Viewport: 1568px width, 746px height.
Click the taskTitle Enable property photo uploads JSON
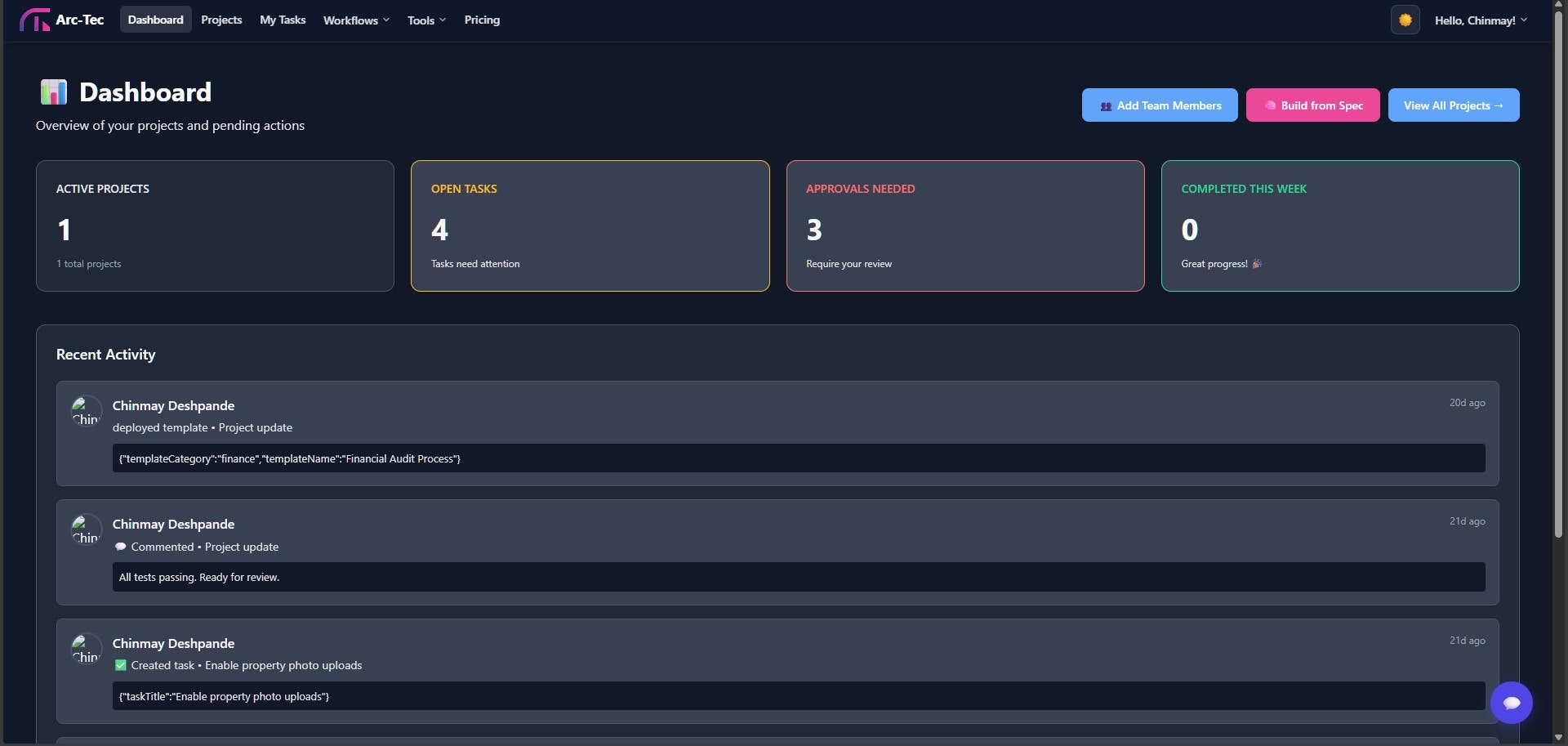(x=224, y=696)
